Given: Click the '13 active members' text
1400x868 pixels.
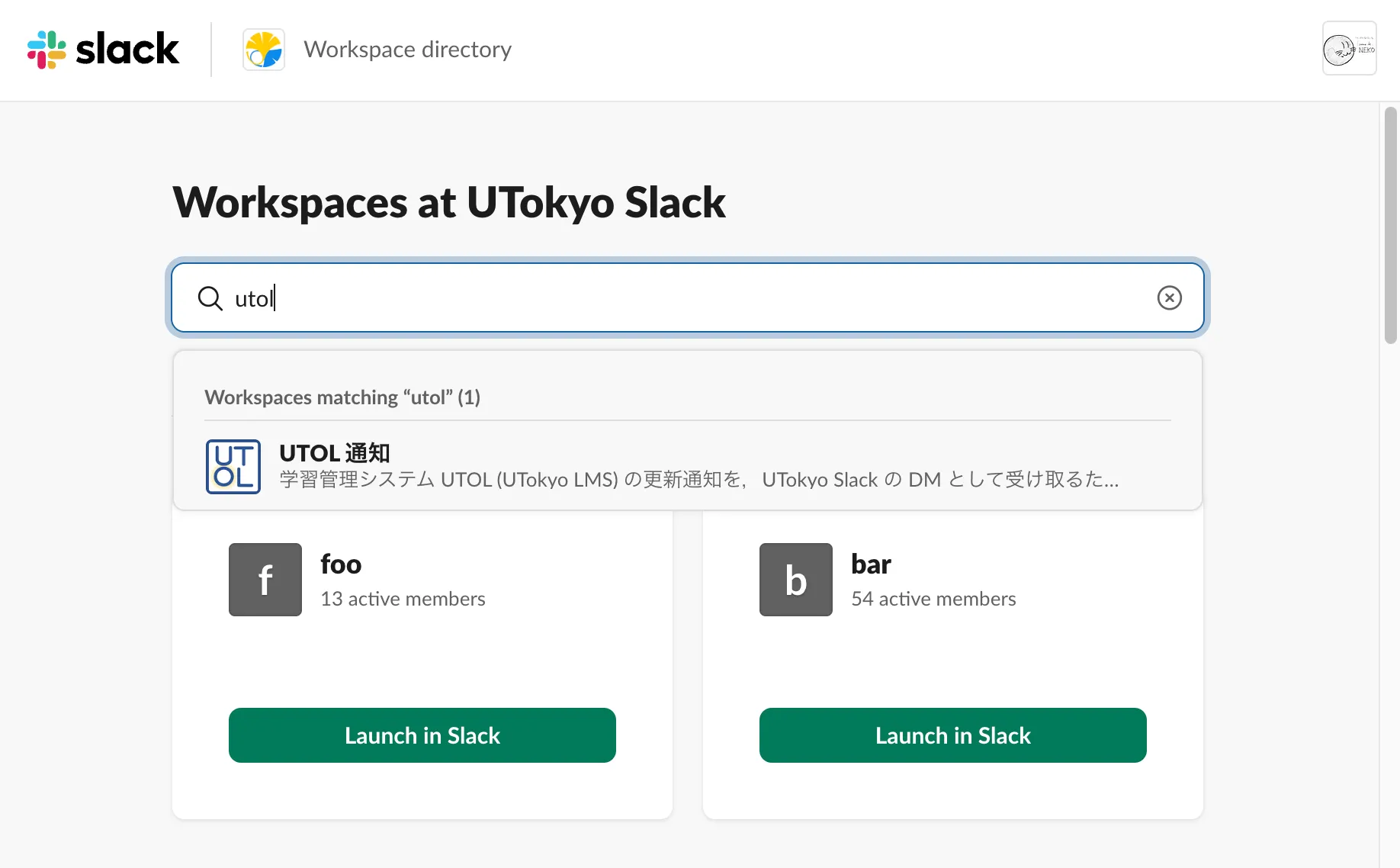Looking at the screenshot, I should tap(403, 599).
